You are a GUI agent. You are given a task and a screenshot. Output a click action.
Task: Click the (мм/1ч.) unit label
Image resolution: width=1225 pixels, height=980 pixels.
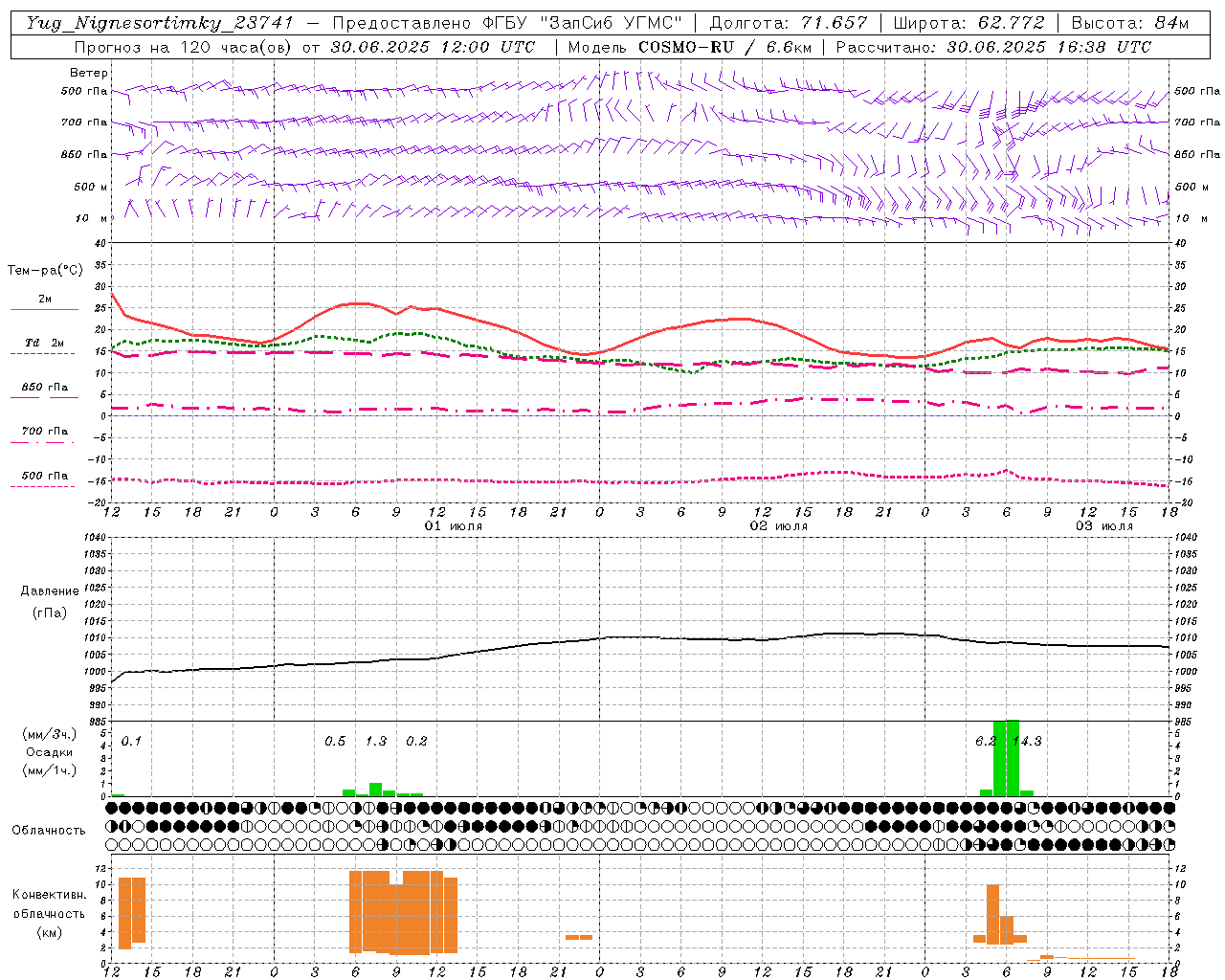coord(49,770)
